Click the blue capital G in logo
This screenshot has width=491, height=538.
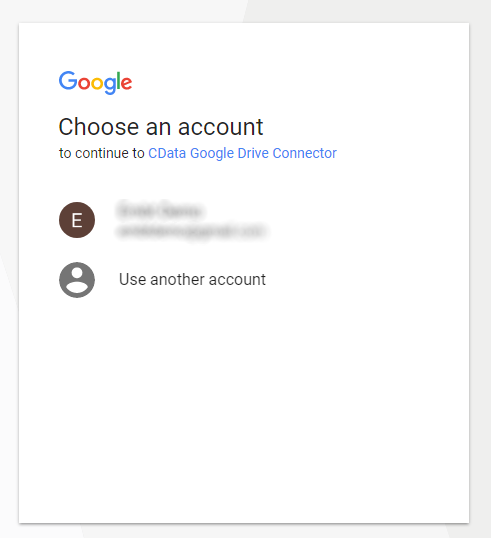(68, 81)
